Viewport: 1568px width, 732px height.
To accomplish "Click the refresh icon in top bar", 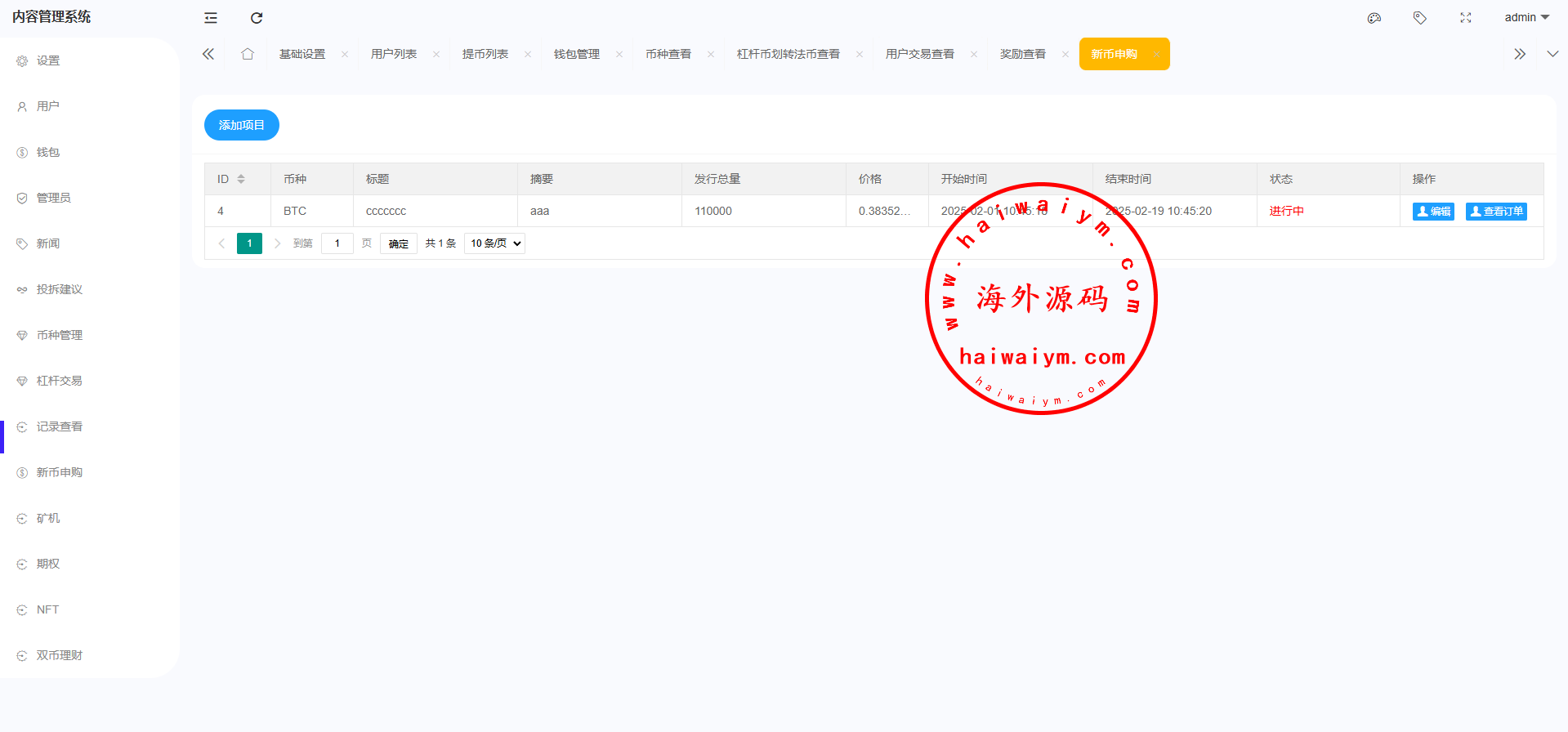I will (257, 18).
